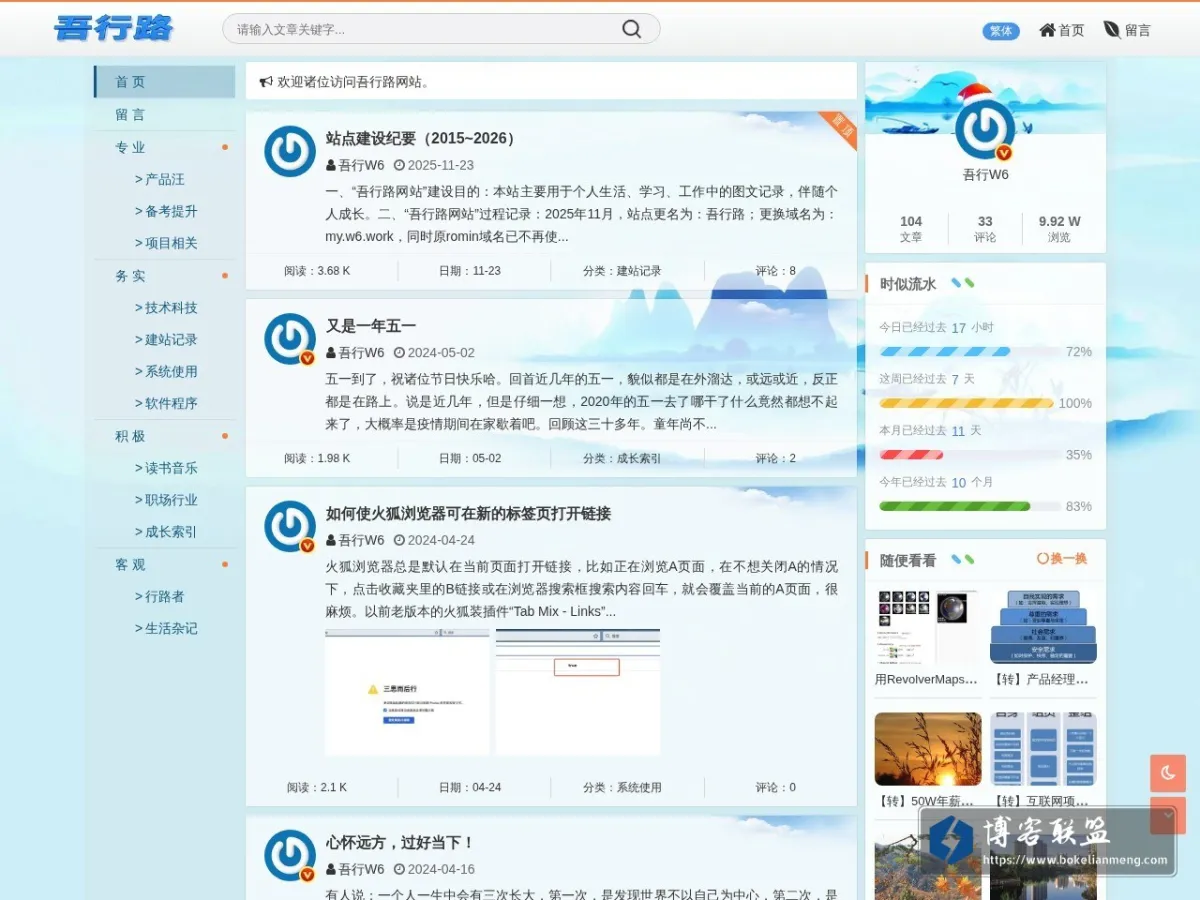Image resolution: width=1200 pixels, height=900 pixels.
Task: Open first screenshot thumbnail in Firefox post
Action: [407, 692]
